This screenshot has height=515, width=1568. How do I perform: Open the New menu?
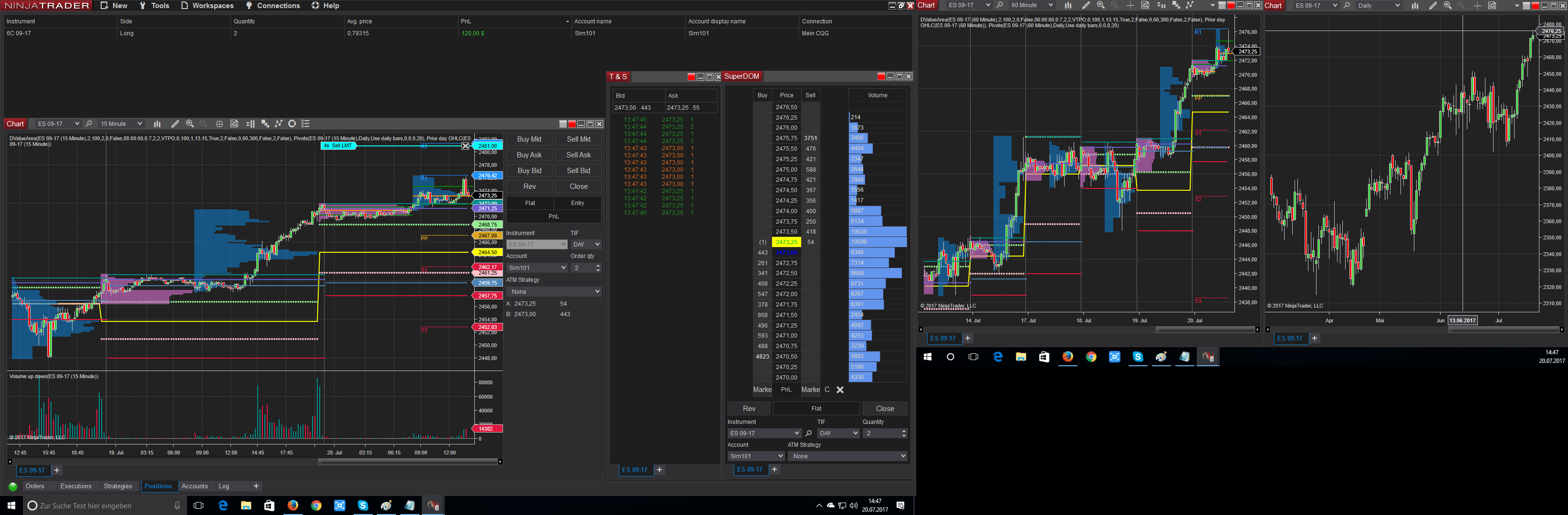point(114,5)
